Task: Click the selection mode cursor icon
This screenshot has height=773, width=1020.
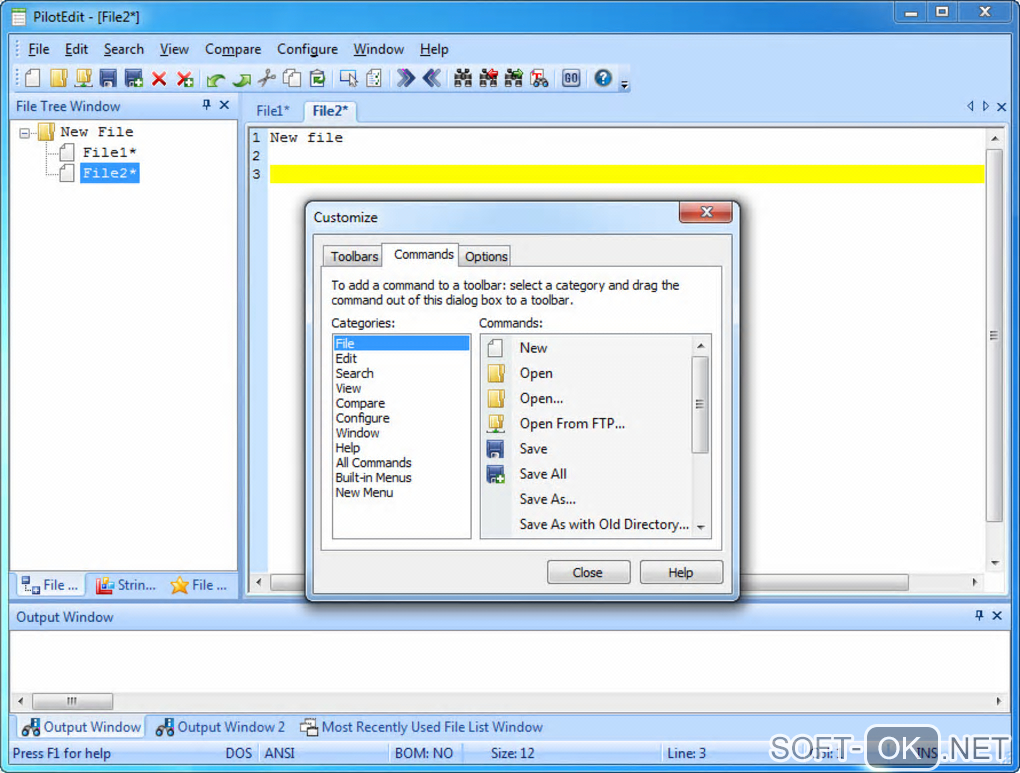Action: click(x=349, y=79)
